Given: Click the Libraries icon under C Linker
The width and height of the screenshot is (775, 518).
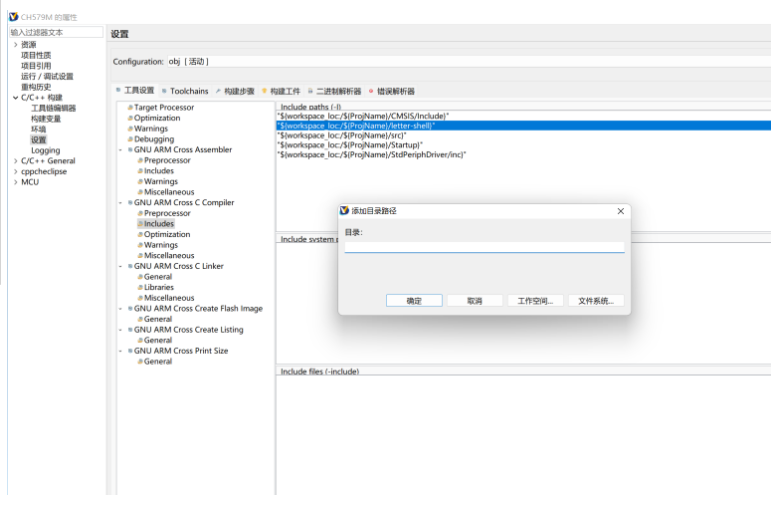Looking at the screenshot, I should click(140, 287).
